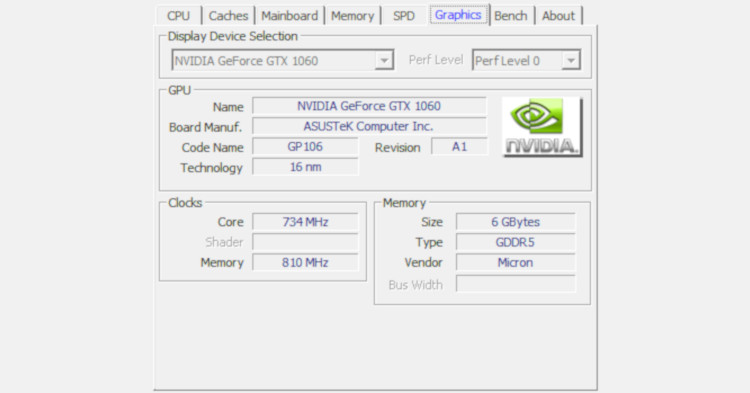Screen dimensions: 750x393
Task: Select the A1 revision value
Action: click(459, 147)
